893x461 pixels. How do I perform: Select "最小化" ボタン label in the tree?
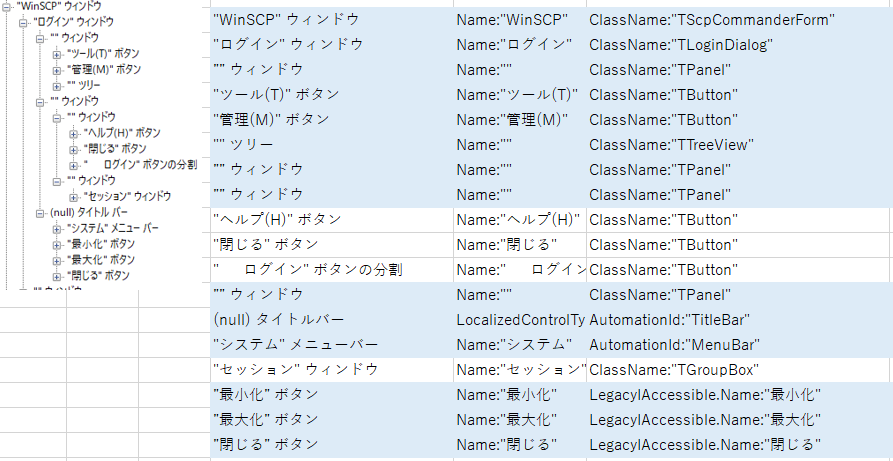(101, 244)
